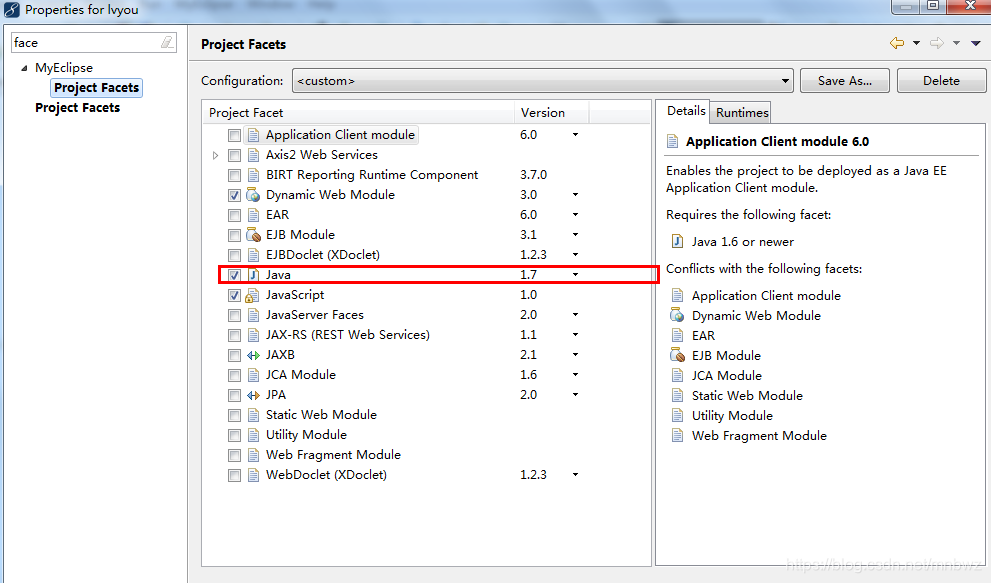Image resolution: width=991 pixels, height=583 pixels.
Task: Open the back history dropdown arrow
Action: pyautogui.click(x=916, y=43)
